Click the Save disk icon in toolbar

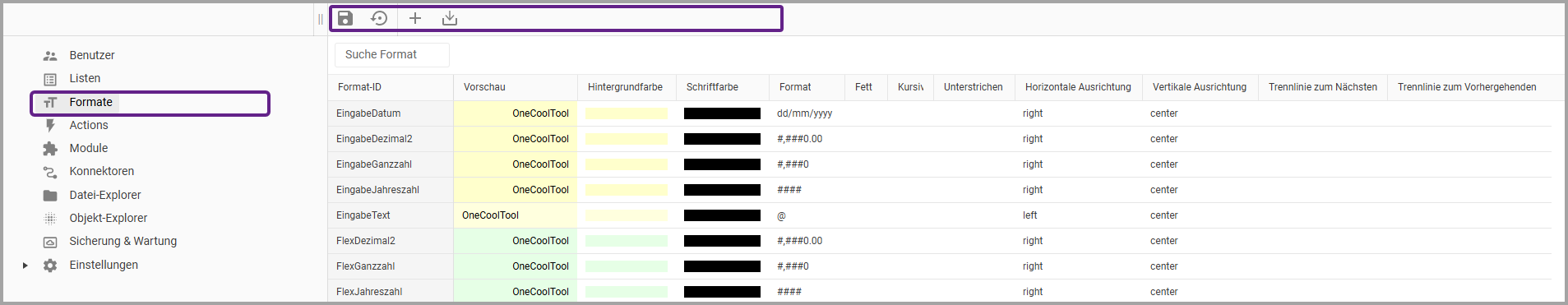coord(345,18)
